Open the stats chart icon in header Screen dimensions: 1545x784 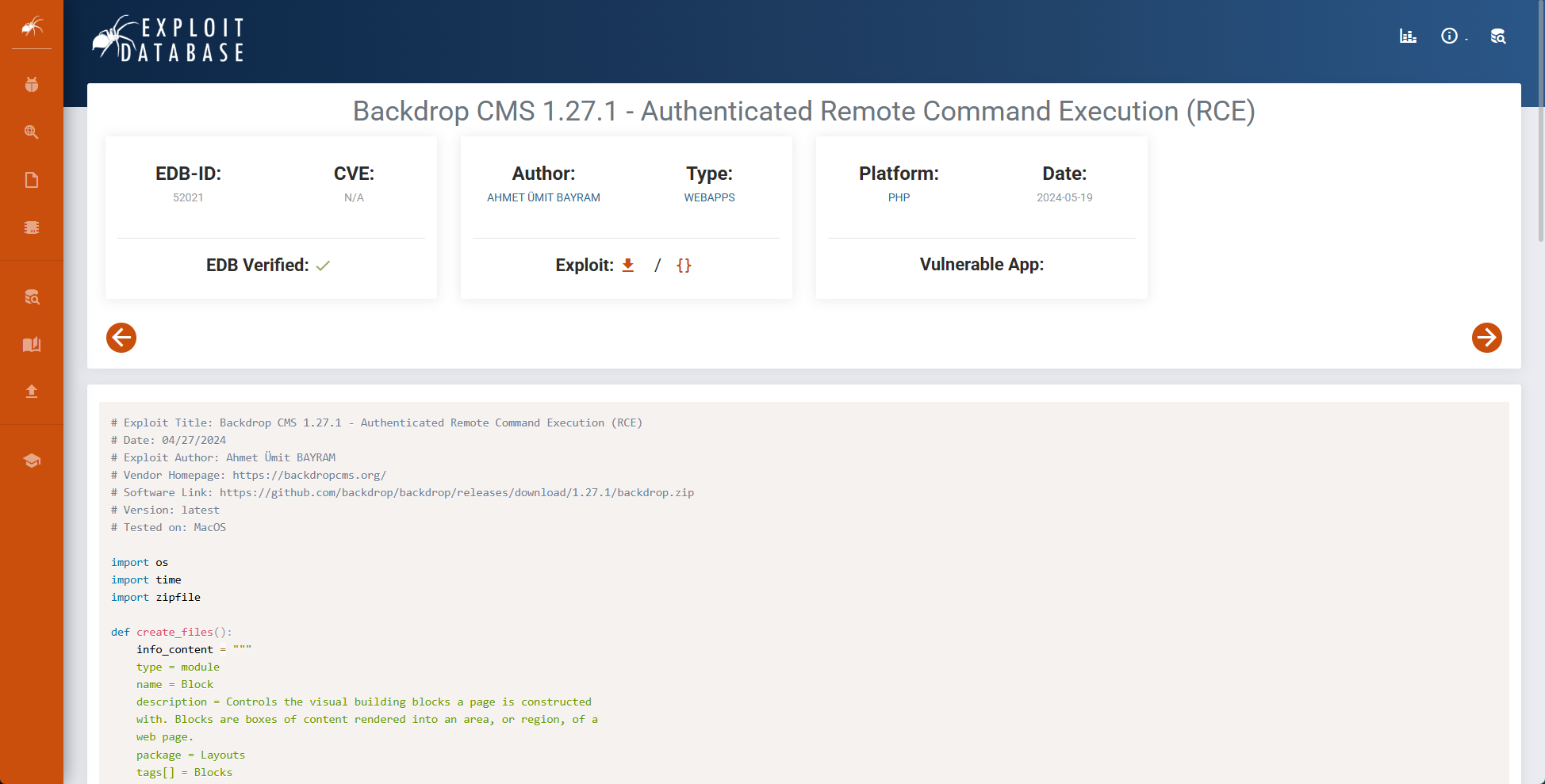1408,36
